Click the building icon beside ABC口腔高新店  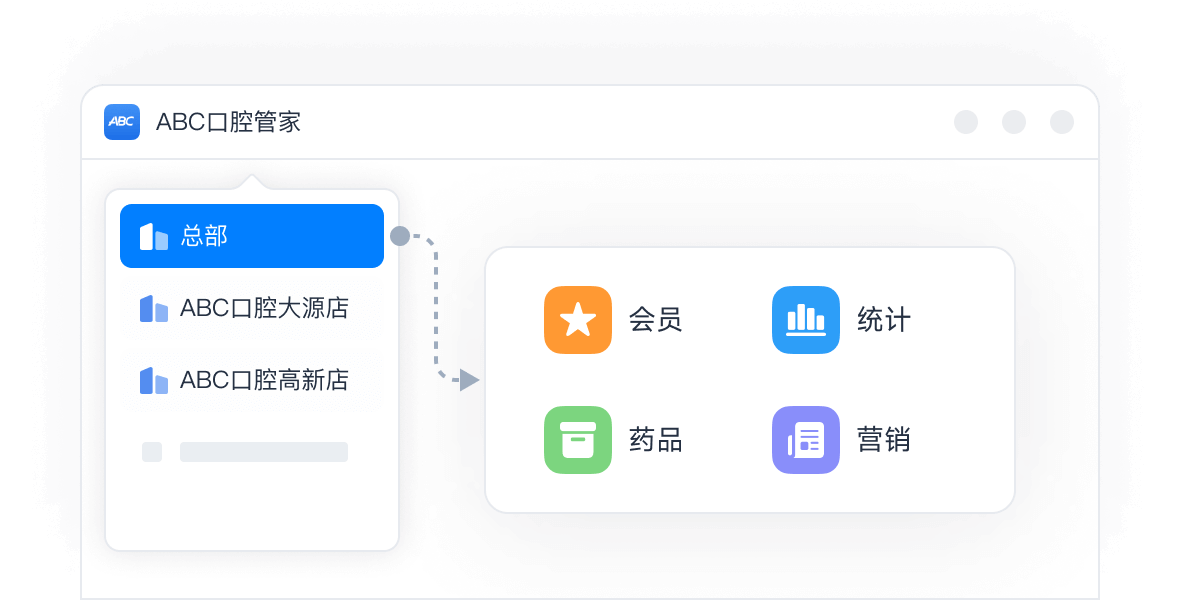pos(154,380)
